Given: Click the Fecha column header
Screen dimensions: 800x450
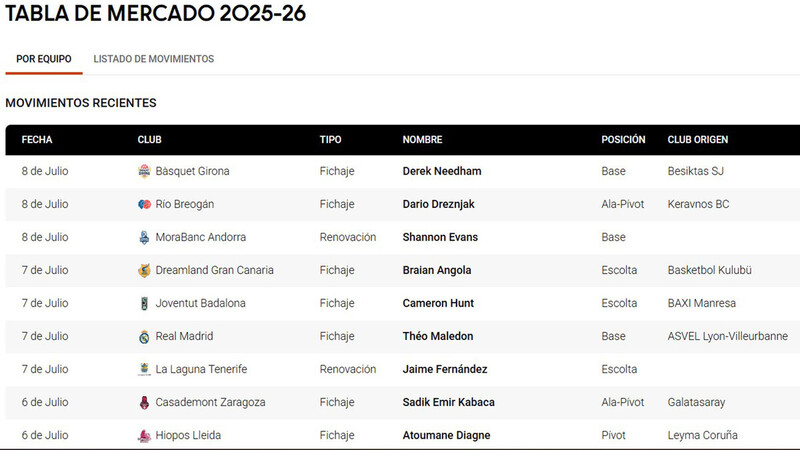Looking at the screenshot, I should [x=37, y=140].
